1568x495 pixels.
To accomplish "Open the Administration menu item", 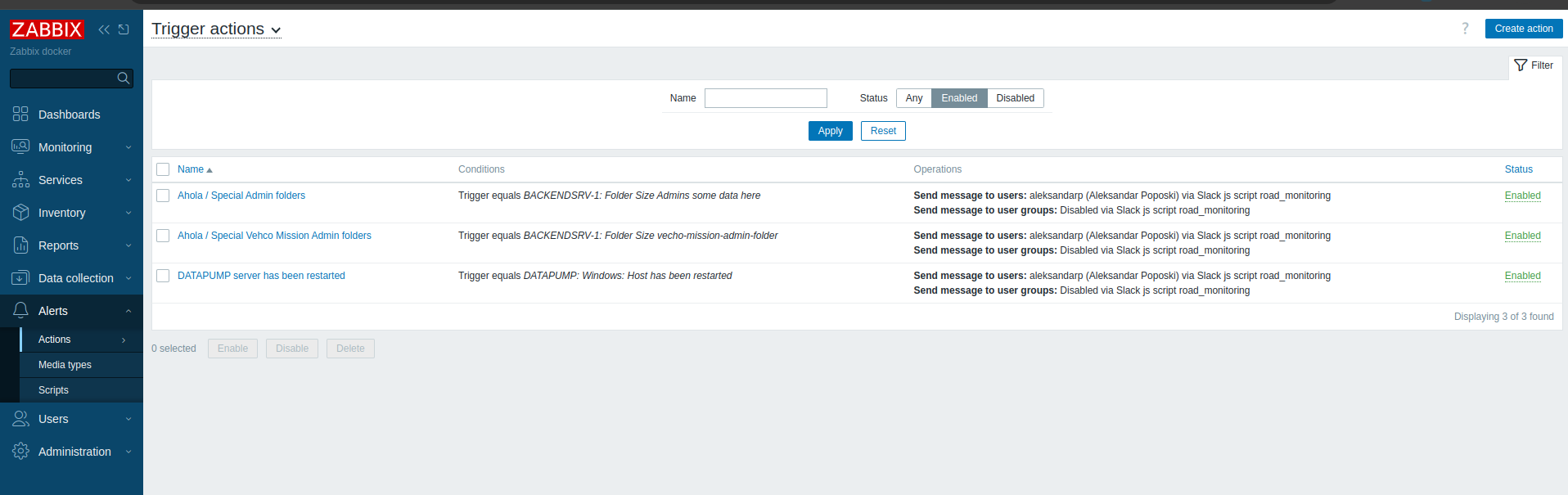I will click(71, 452).
